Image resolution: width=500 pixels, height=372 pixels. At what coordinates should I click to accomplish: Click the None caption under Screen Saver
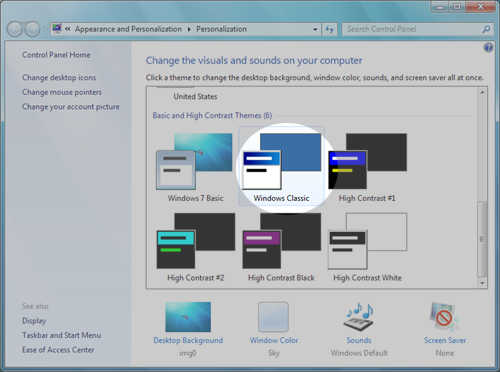pos(445,353)
